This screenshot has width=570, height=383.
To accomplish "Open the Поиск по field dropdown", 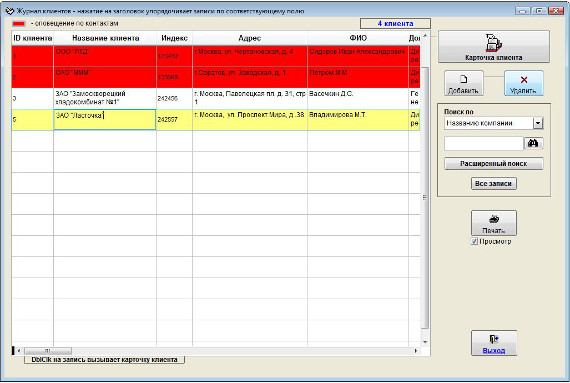I will [x=538, y=123].
